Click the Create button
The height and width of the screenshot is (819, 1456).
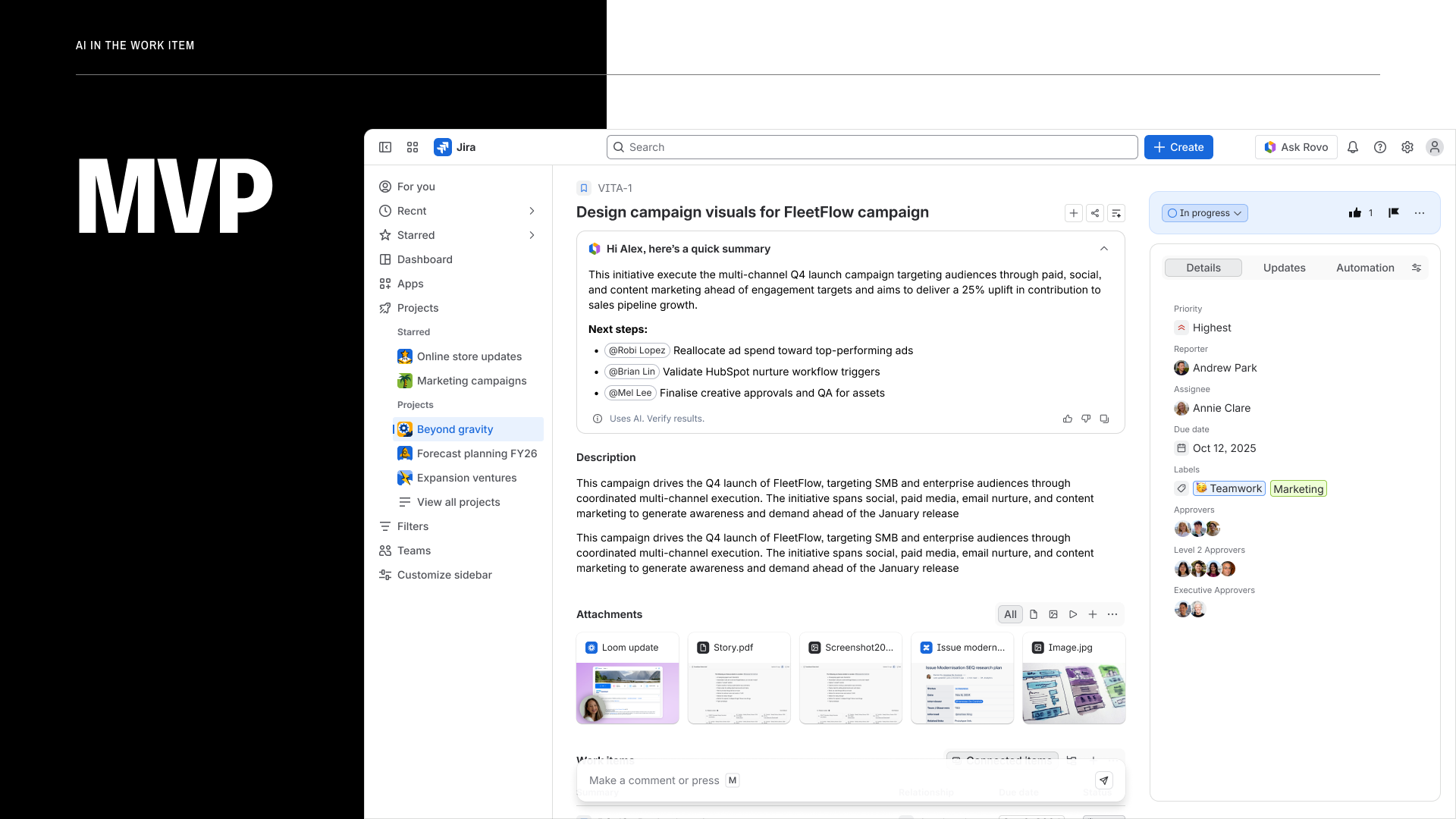pos(1178,147)
